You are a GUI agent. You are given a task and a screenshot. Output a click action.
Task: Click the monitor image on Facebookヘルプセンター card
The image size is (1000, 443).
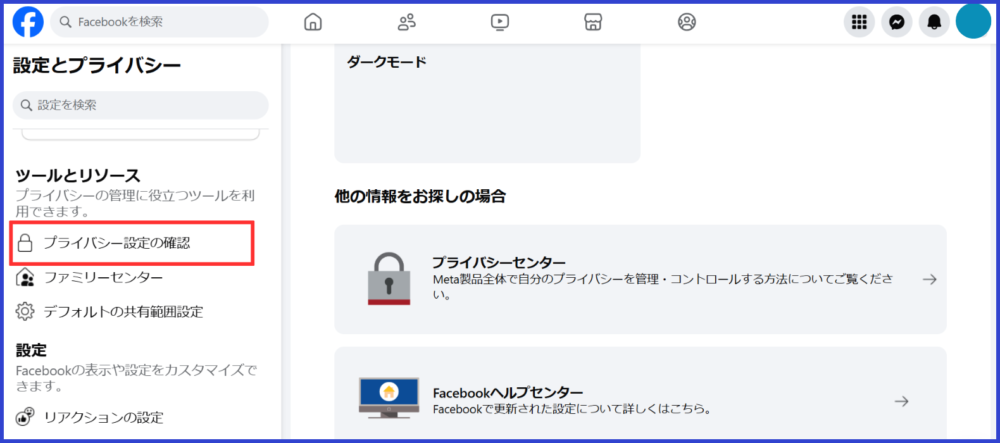[x=388, y=398]
